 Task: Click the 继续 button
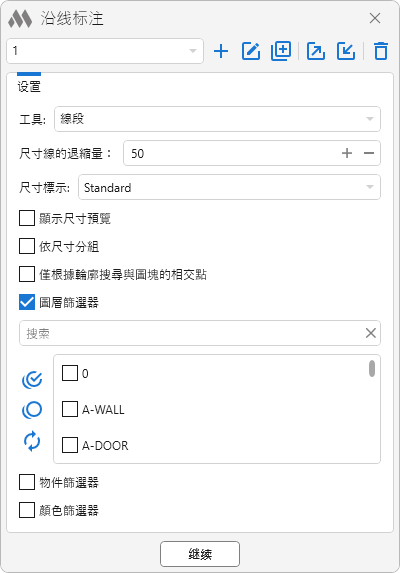coord(200,554)
